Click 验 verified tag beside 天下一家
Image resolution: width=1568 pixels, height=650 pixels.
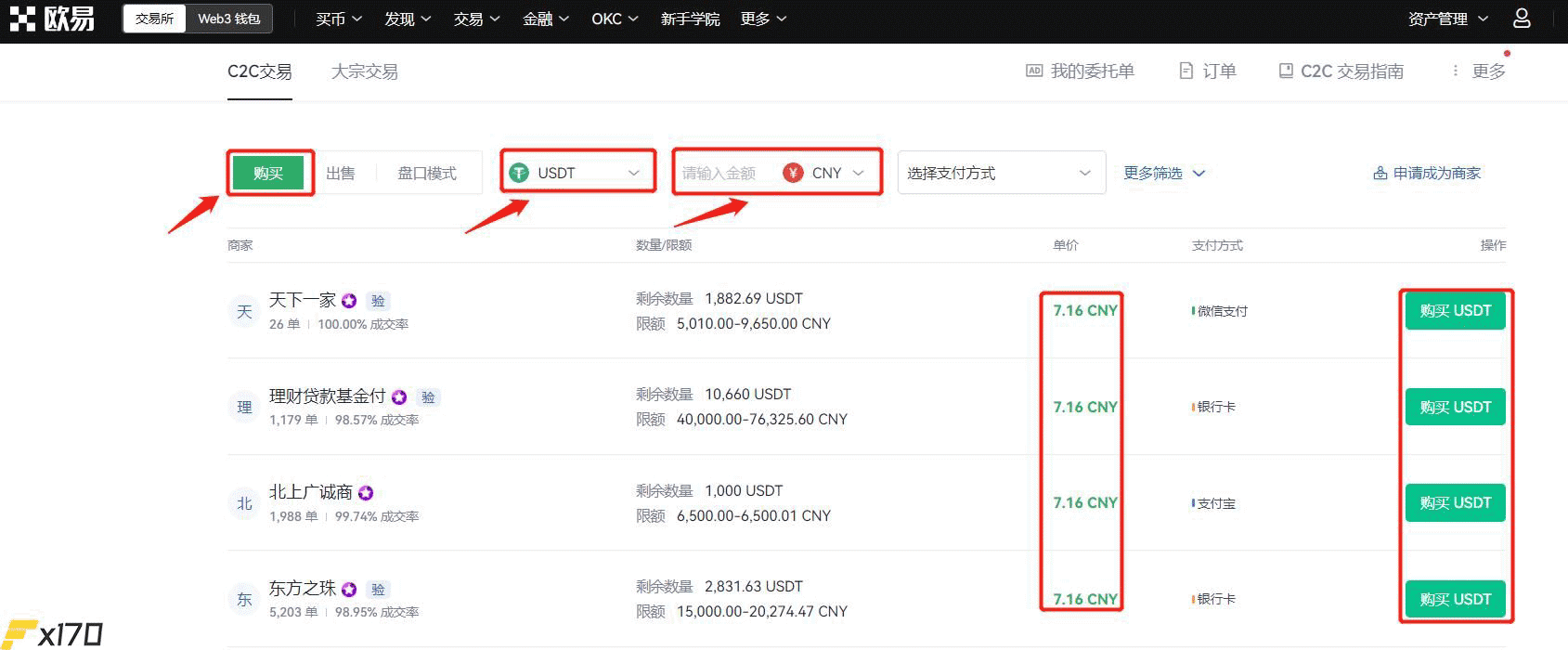pos(378,301)
